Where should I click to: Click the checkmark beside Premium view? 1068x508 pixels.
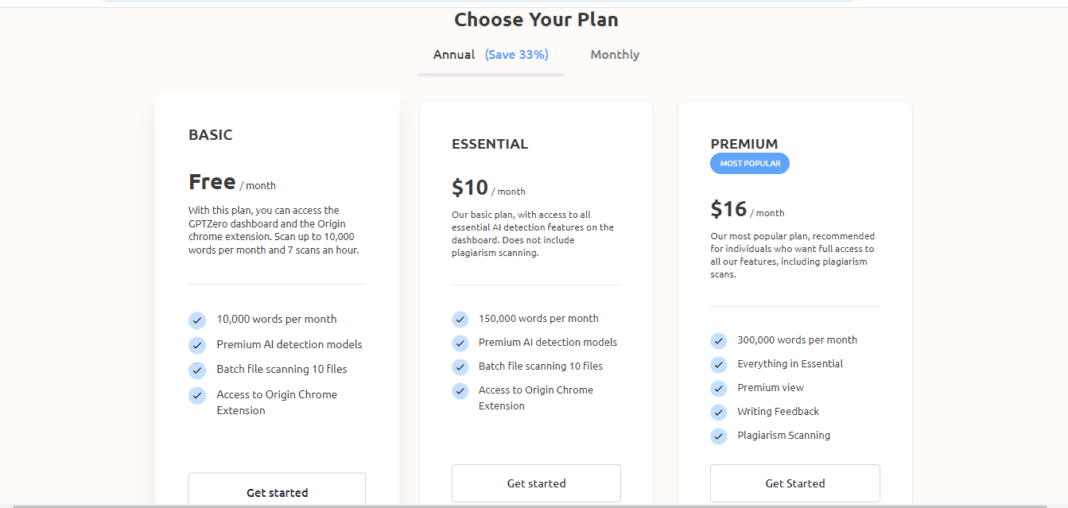719,388
